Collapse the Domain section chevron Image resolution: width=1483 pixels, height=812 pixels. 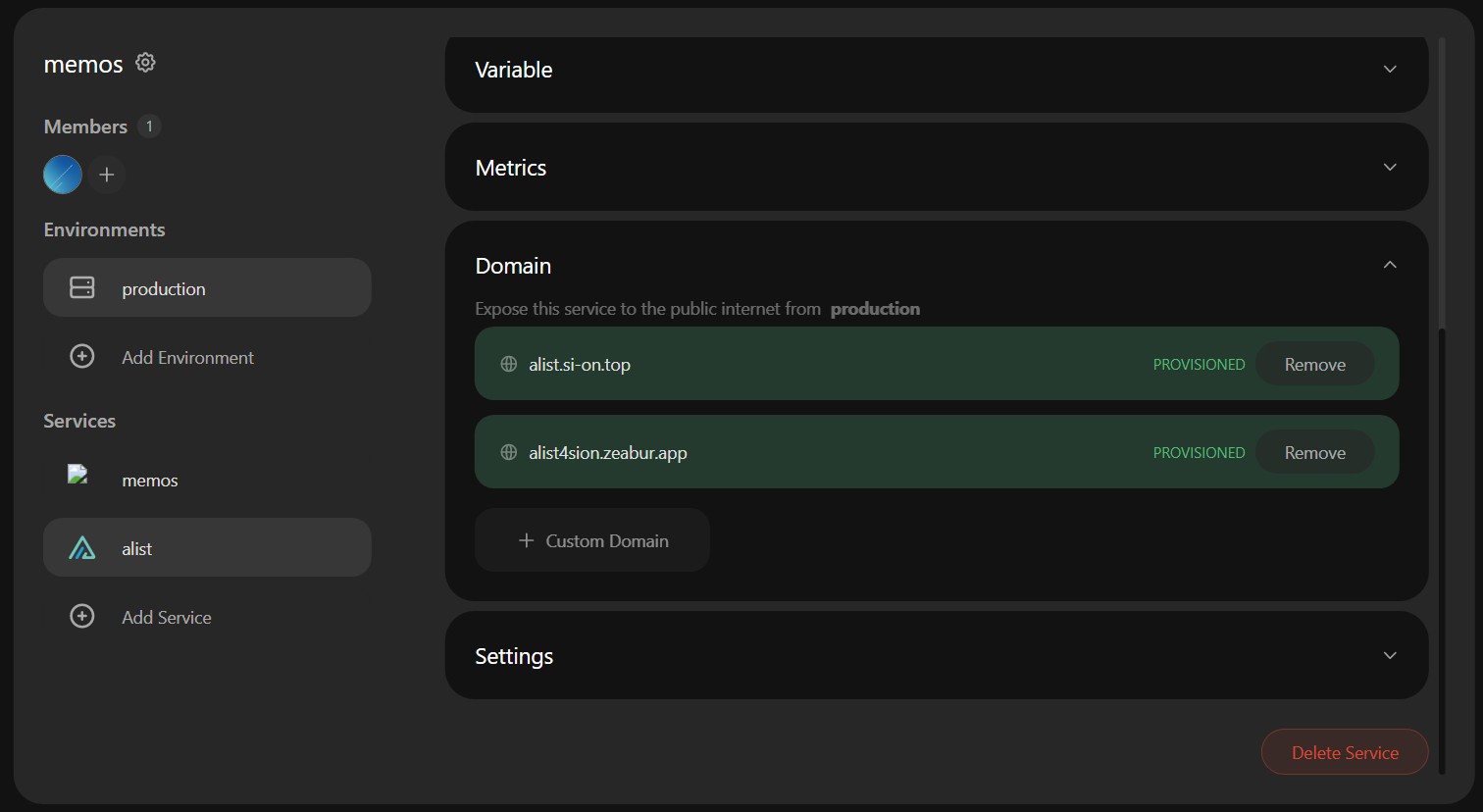[1390, 265]
